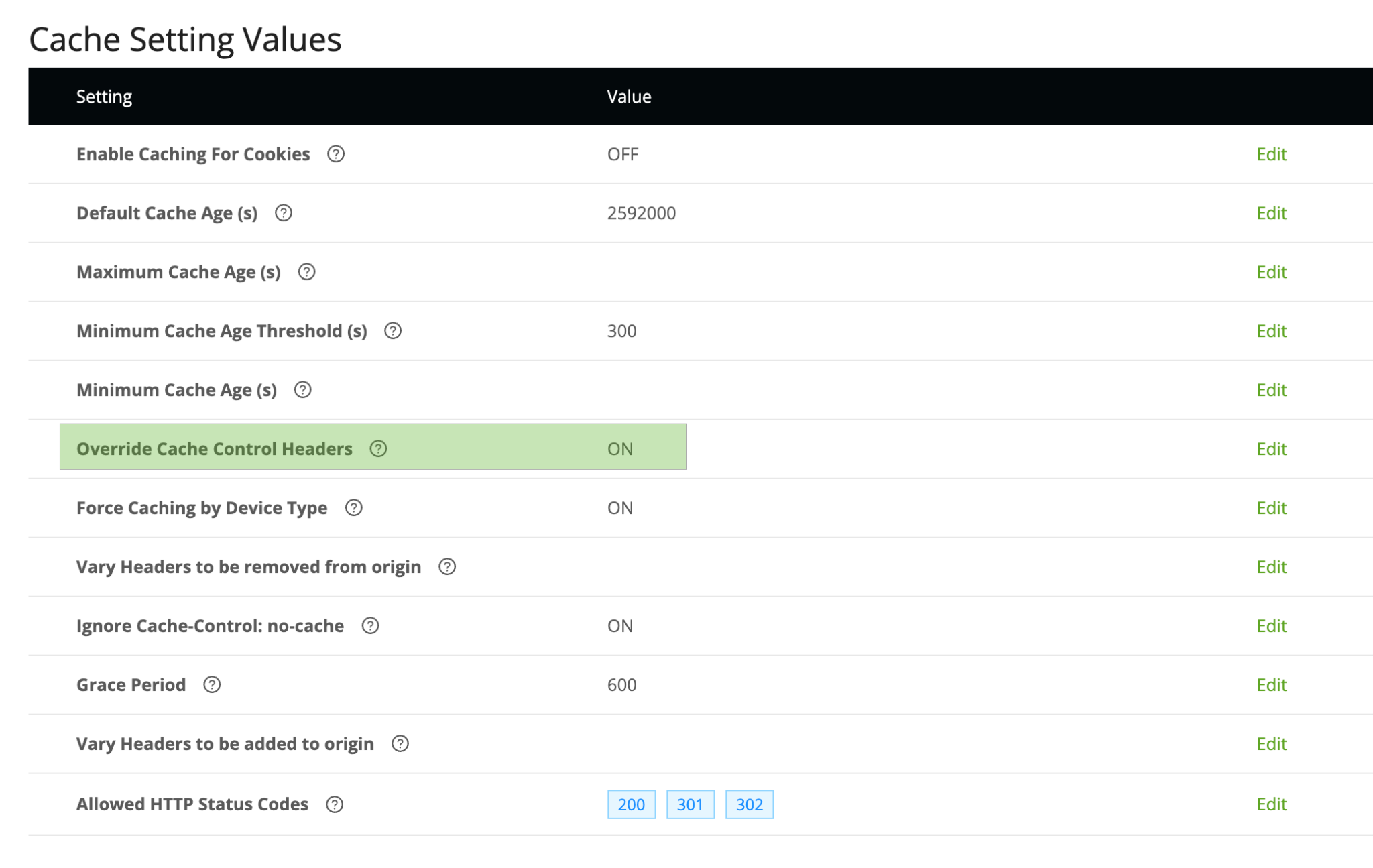Select the 200 status code tag

tap(632, 804)
